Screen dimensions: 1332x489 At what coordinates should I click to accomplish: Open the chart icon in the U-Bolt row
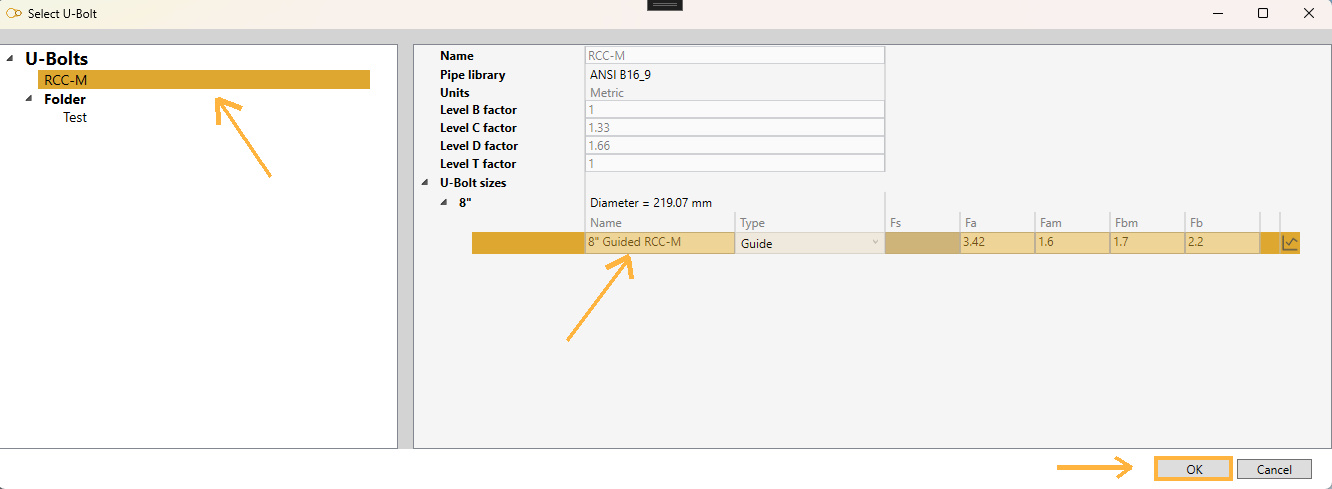1290,243
